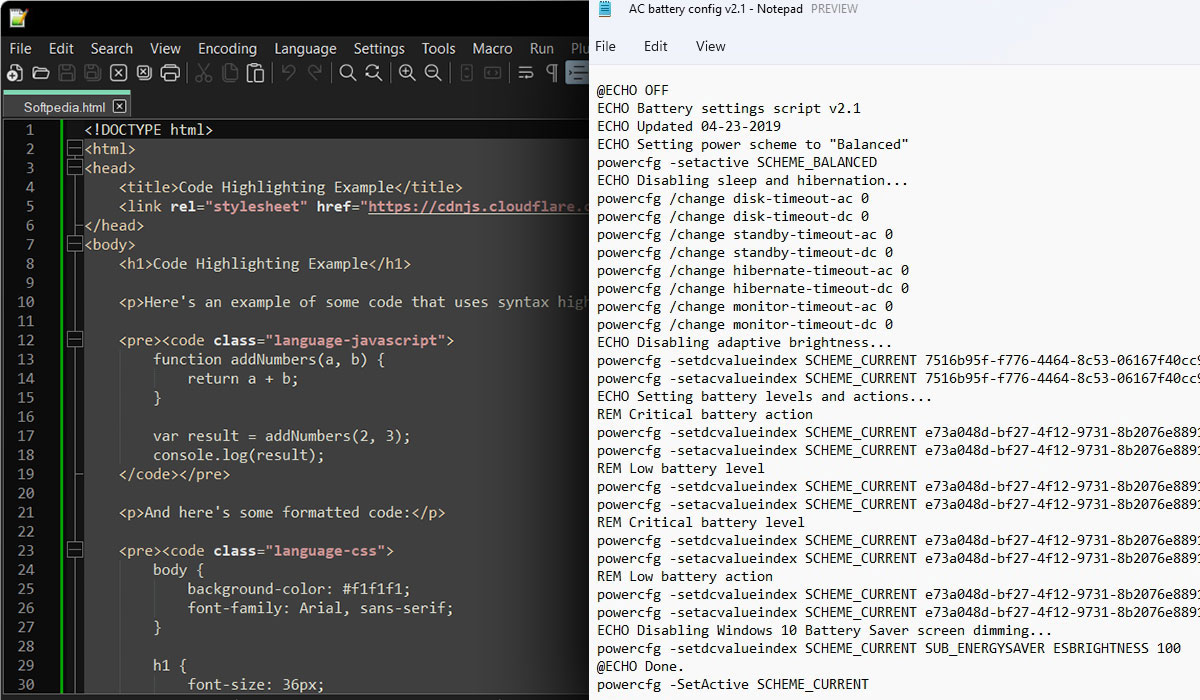Collapse the JavaScript code block on line 12
Image resolution: width=1200 pixels, height=700 pixels.
click(x=75, y=340)
